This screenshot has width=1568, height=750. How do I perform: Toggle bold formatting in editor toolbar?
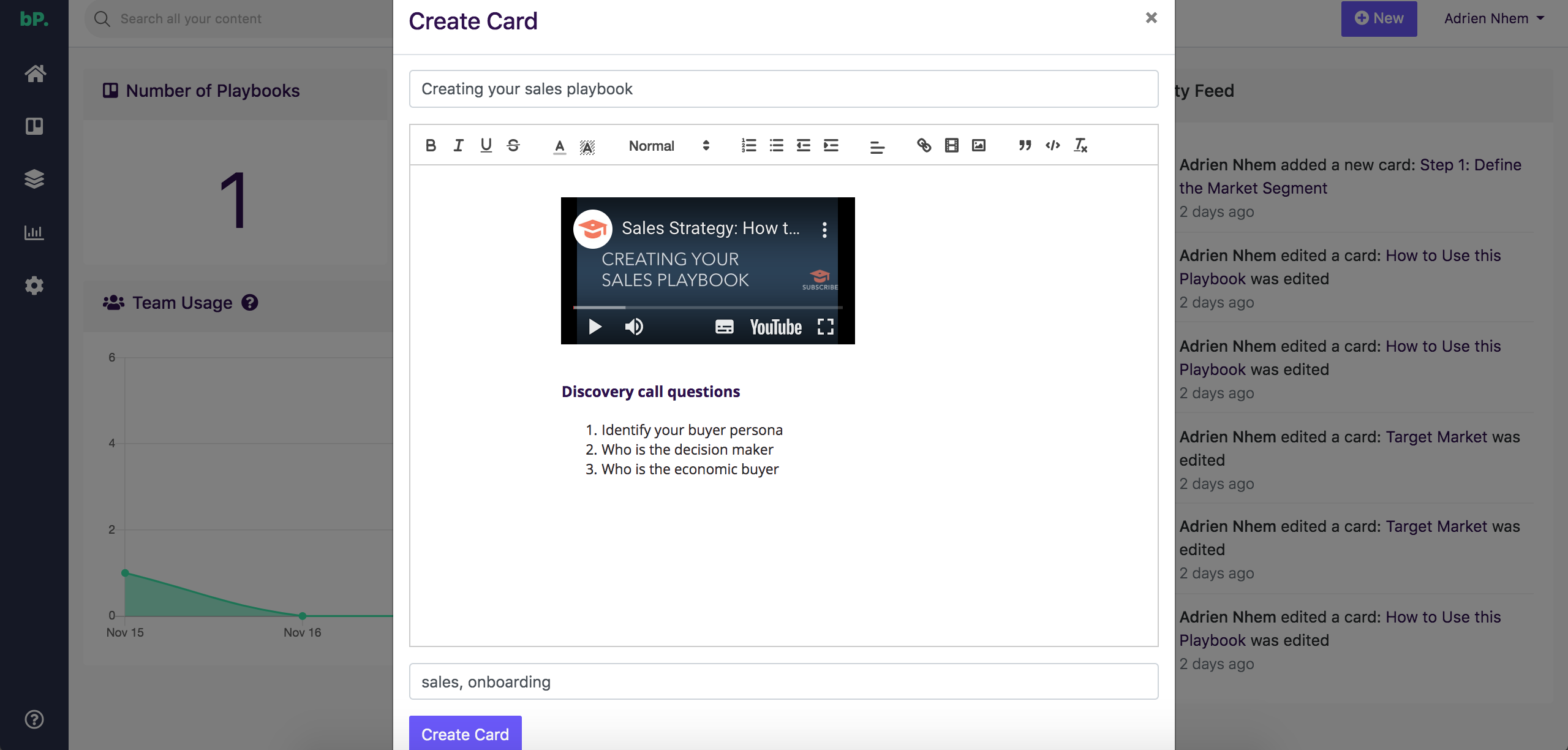[431, 145]
